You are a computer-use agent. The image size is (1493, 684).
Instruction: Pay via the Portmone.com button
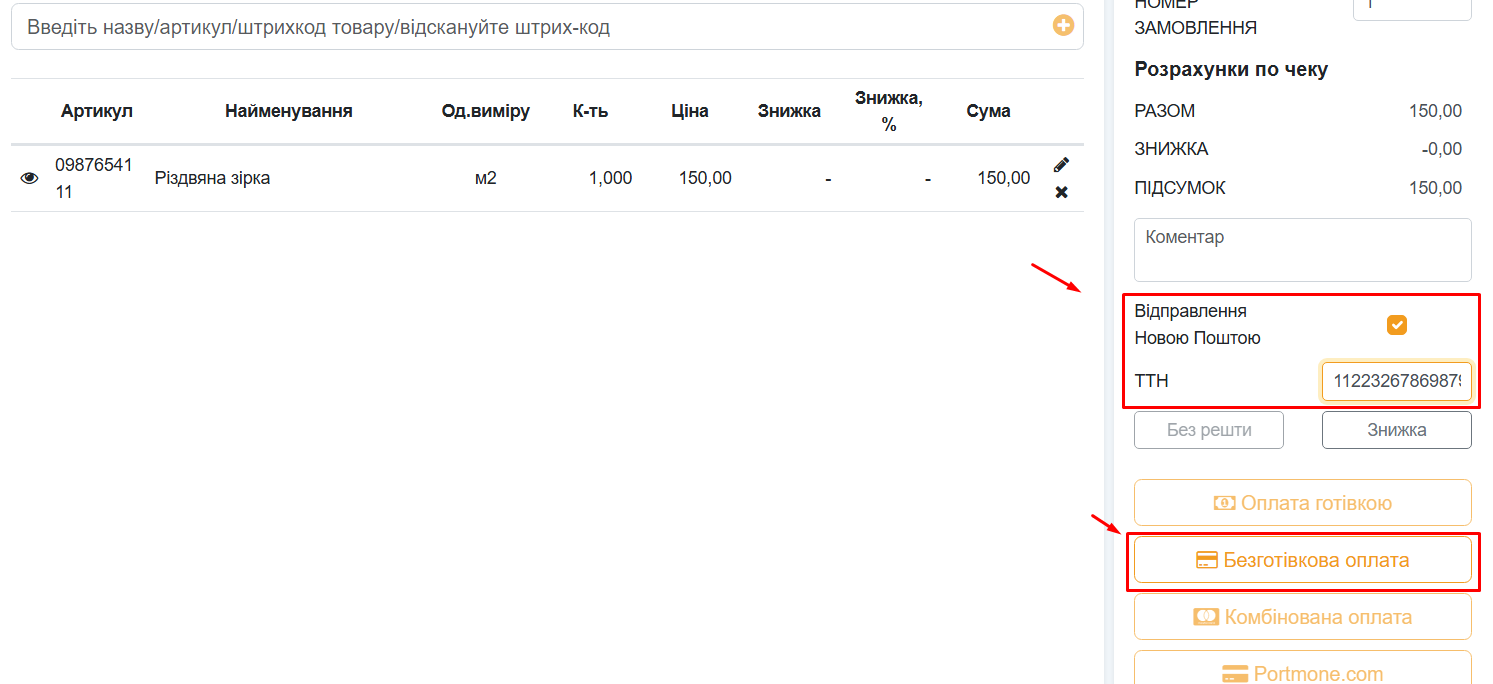pyautogui.click(x=1302, y=670)
